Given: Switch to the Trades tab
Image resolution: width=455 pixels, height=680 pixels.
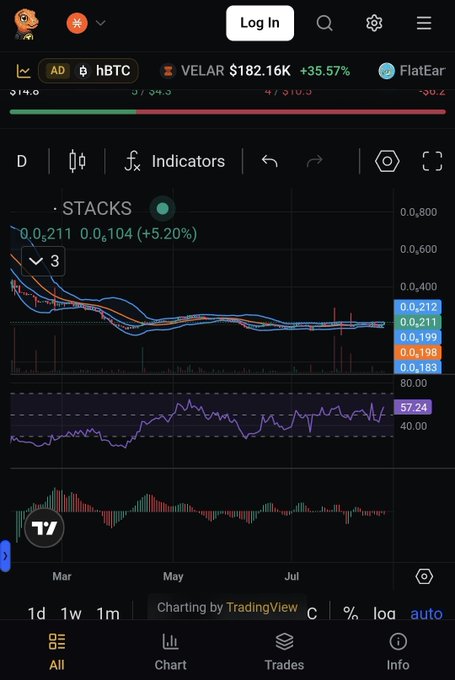Looking at the screenshot, I should click(284, 652).
